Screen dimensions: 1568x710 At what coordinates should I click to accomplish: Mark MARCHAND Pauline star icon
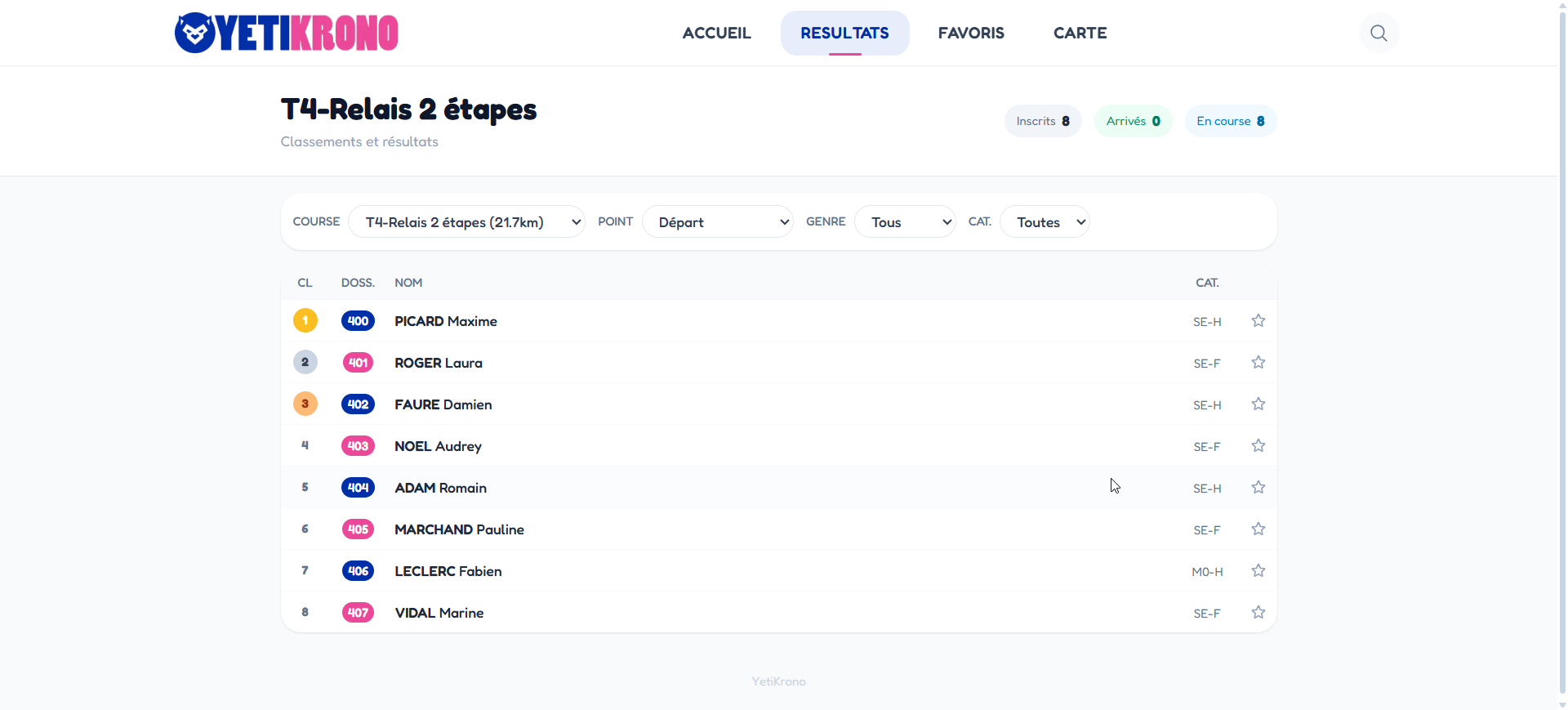tap(1258, 529)
